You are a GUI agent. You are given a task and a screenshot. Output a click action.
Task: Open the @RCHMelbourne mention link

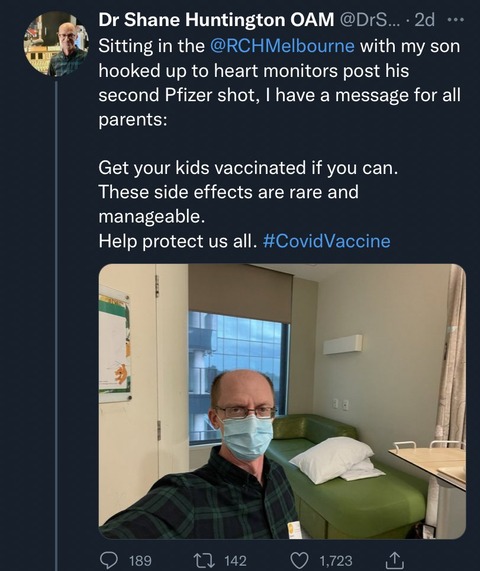pos(282,46)
